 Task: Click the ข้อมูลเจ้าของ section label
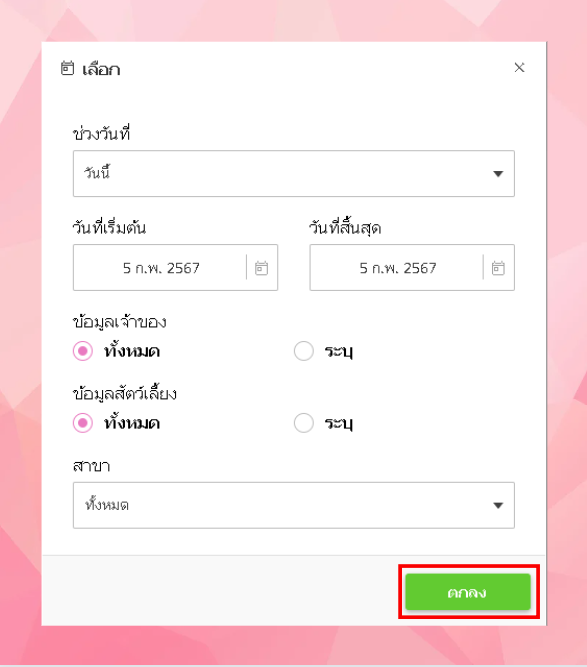coord(120,322)
